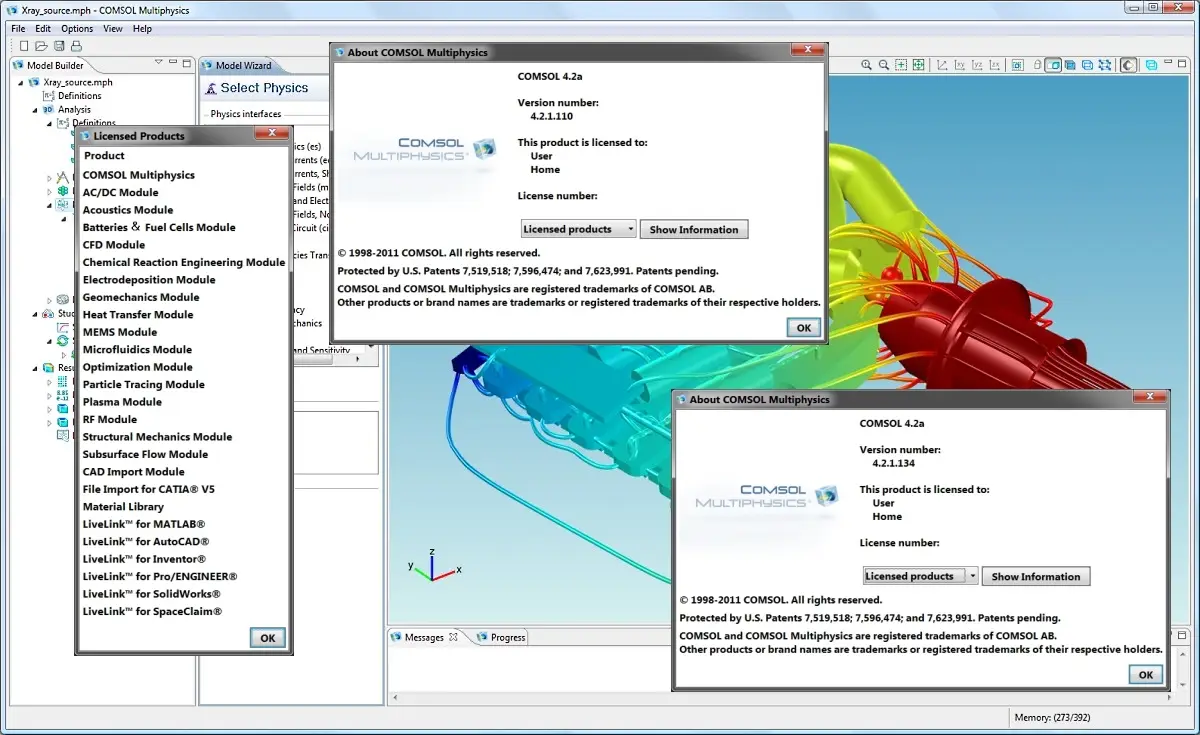Image resolution: width=1200 pixels, height=735 pixels.
Task: Click OK in the 4.2.1.110 About dialog
Action: (803, 327)
